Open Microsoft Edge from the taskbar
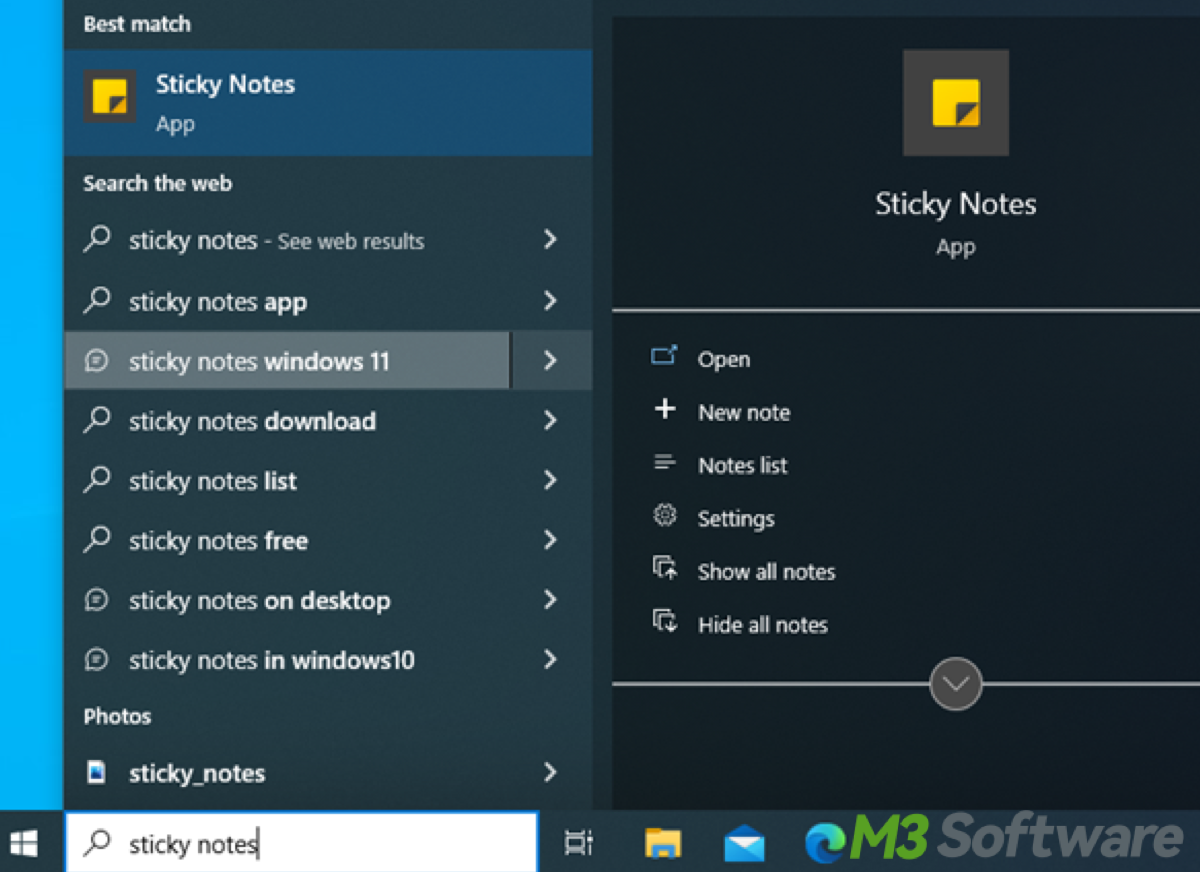Screen dimensions: 1200x872 point(826,843)
